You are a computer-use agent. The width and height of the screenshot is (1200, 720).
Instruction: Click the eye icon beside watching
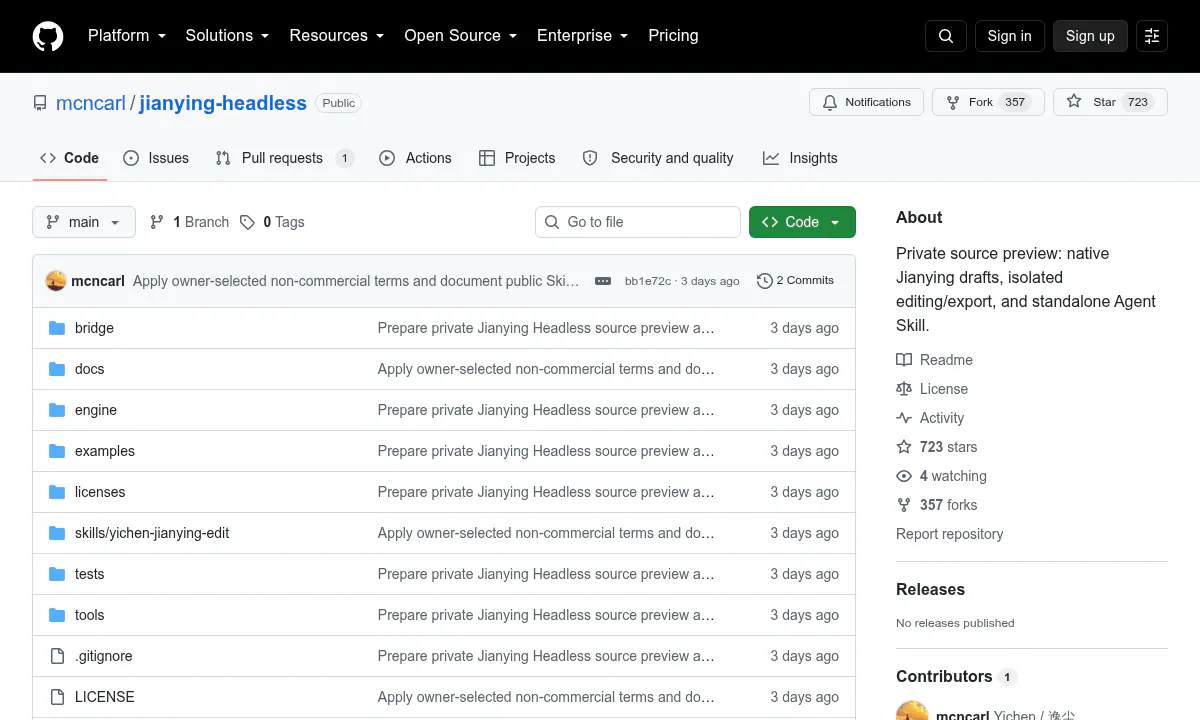[x=904, y=476]
